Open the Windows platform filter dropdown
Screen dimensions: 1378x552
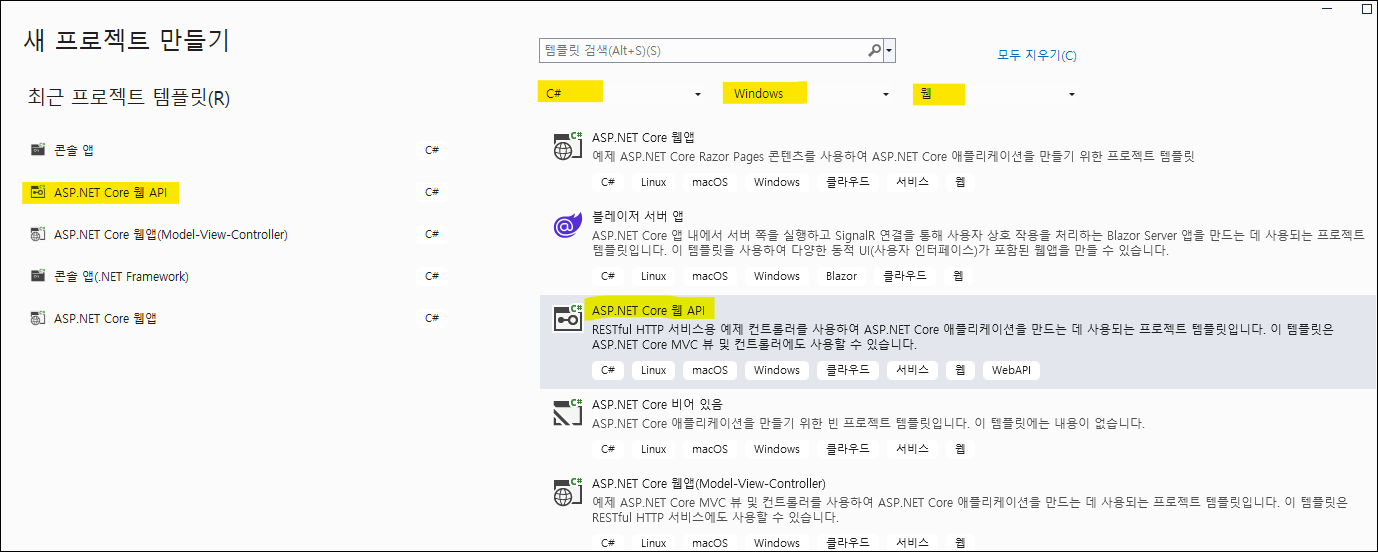click(x=885, y=94)
